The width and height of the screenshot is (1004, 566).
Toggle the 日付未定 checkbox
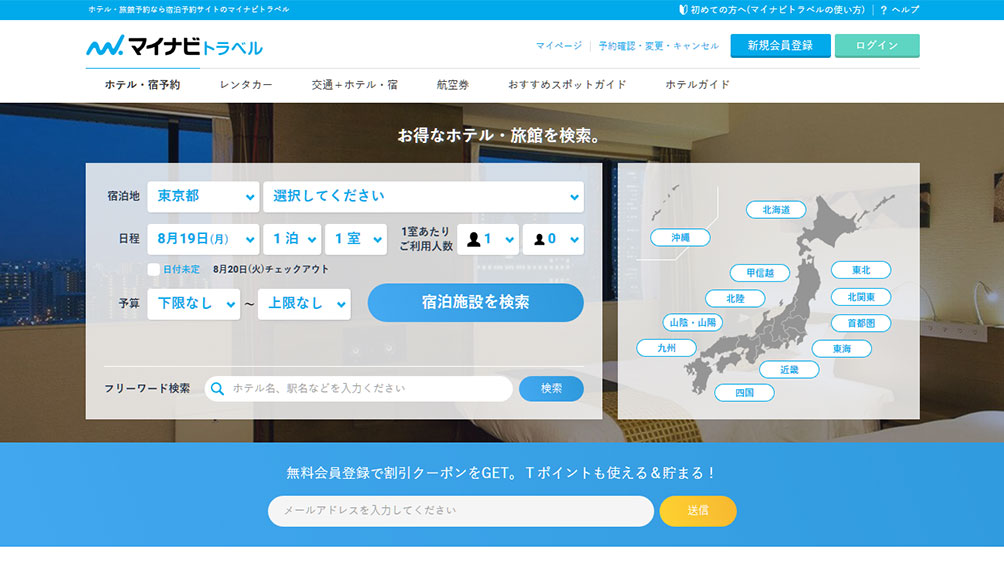click(154, 270)
